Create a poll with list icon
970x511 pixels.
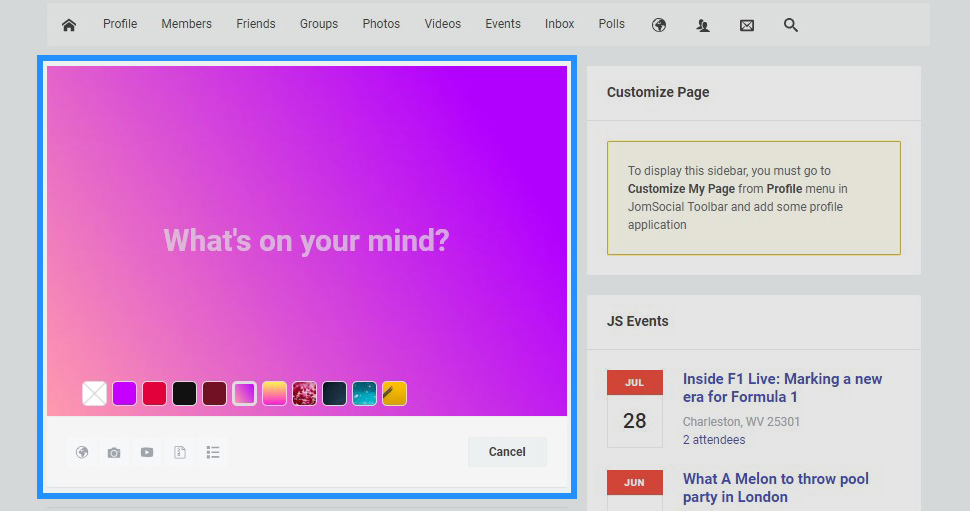pos(213,452)
